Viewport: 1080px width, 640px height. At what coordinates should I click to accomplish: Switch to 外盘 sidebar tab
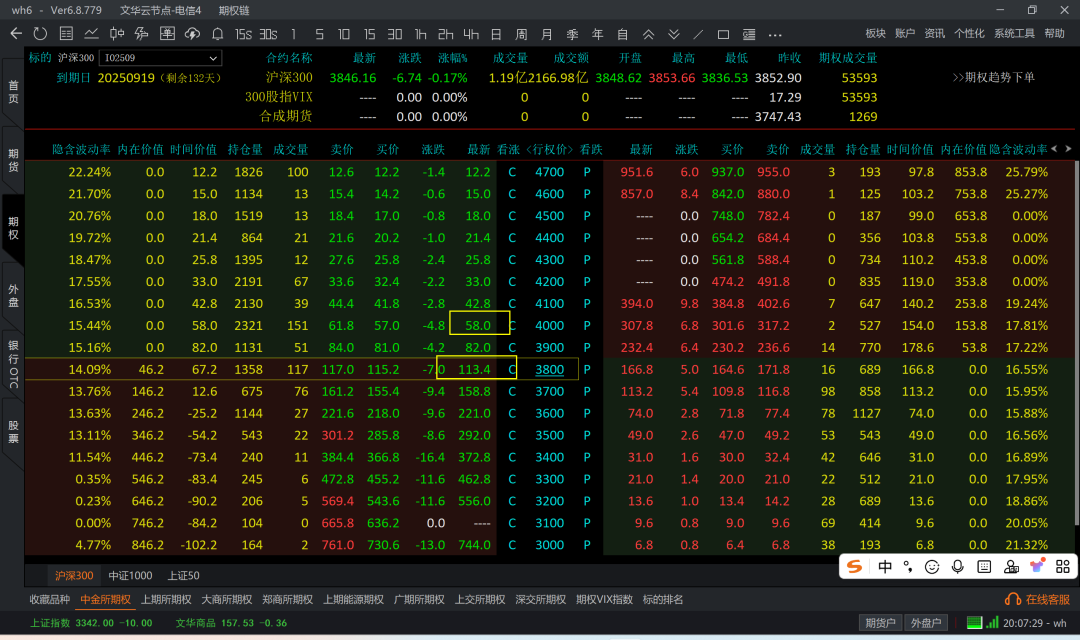click(x=13, y=296)
